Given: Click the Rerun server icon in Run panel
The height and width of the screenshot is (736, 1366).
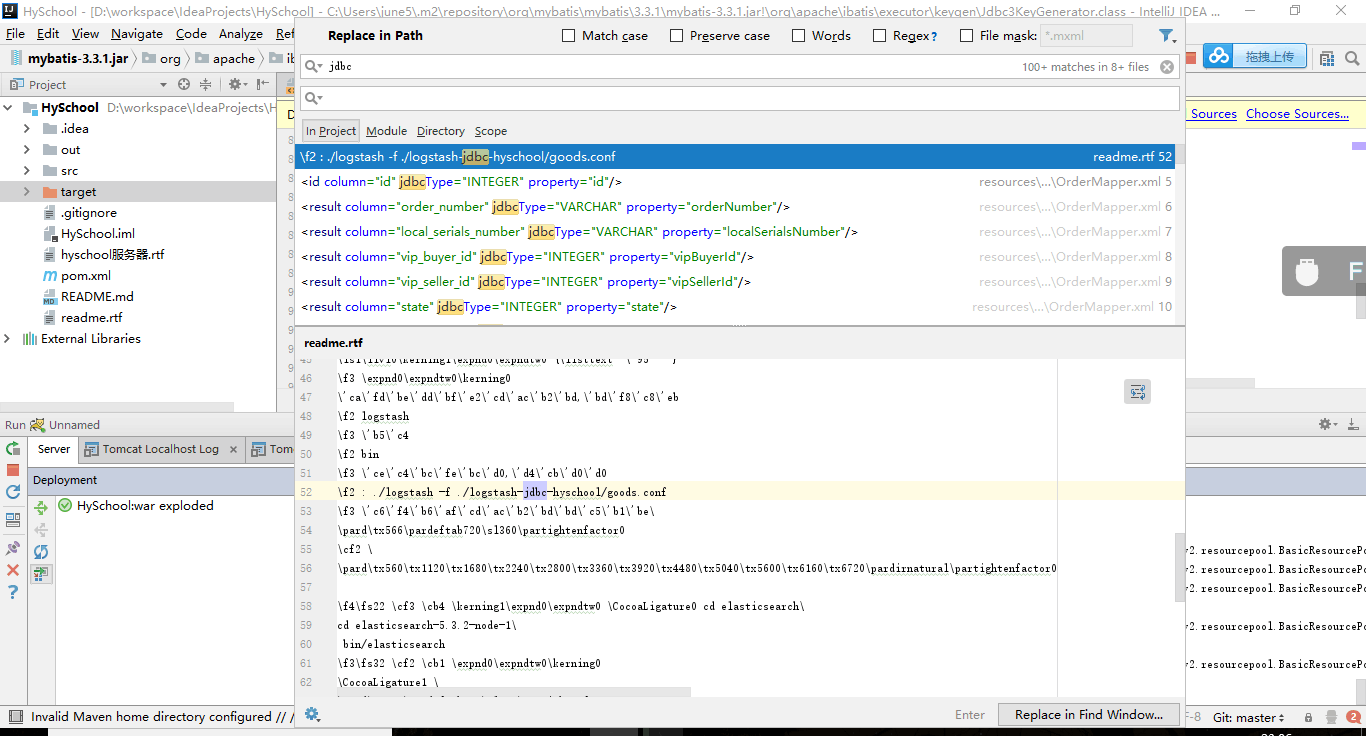Looking at the screenshot, I should coord(13,449).
